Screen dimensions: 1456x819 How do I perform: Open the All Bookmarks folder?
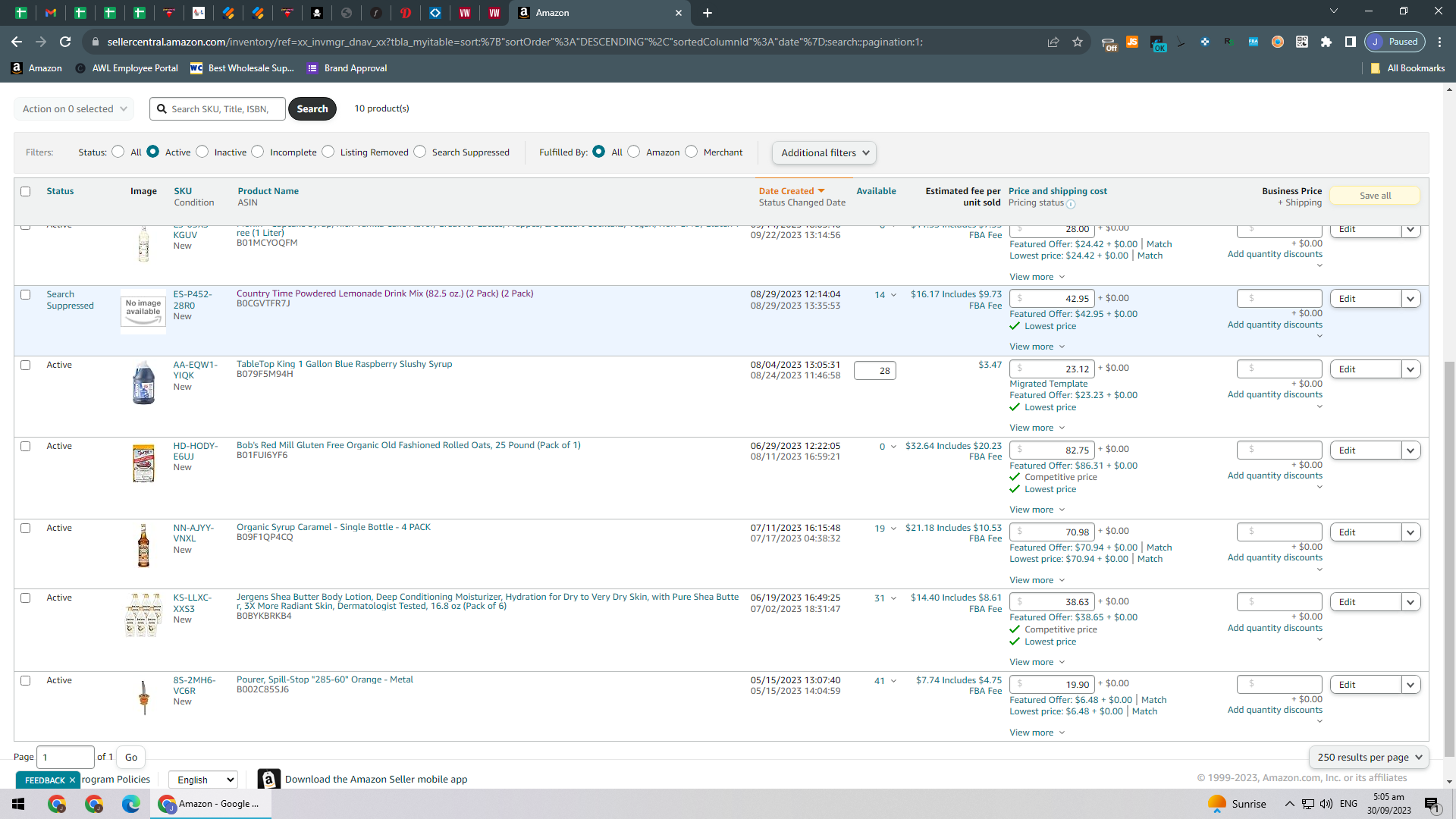(x=1407, y=68)
